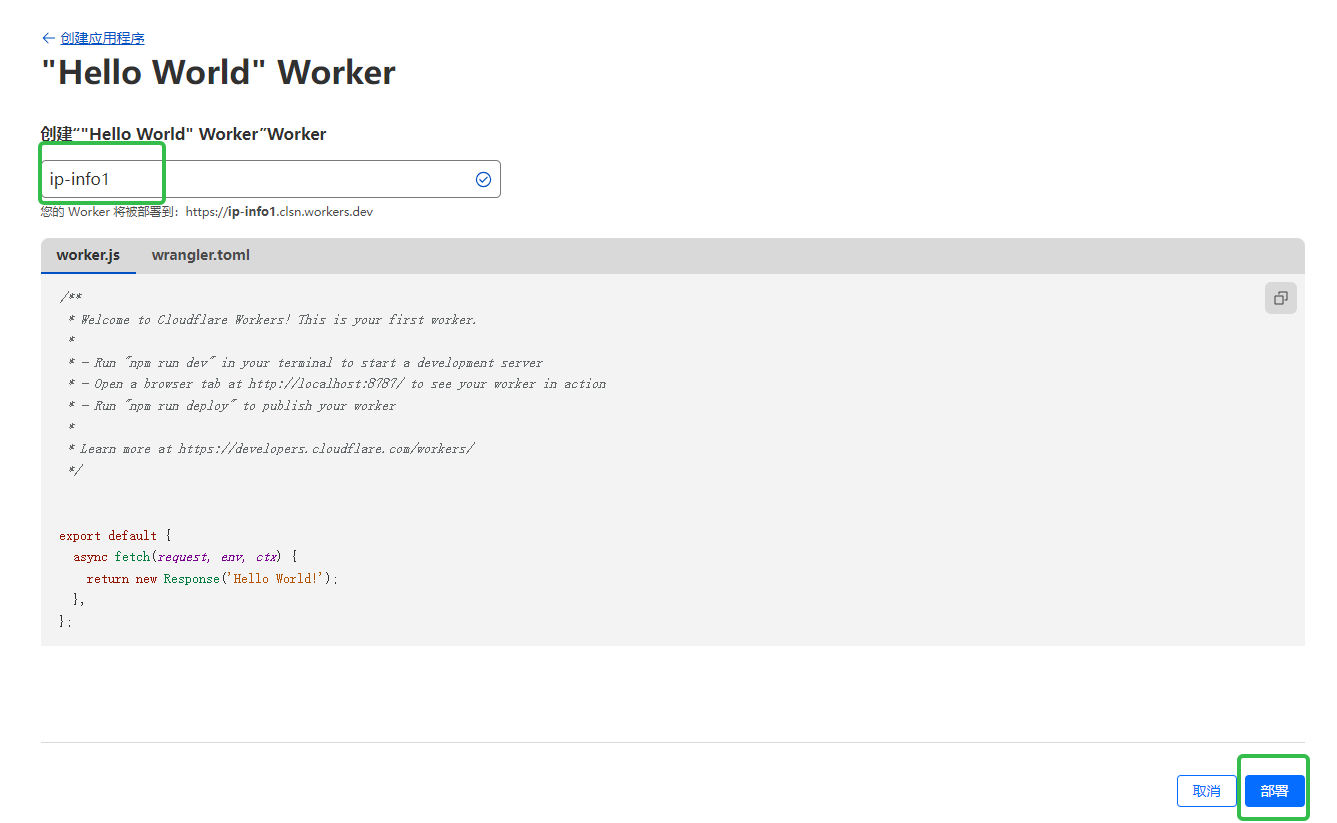Click the line returning new Response('Hello World!')

tap(212, 579)
